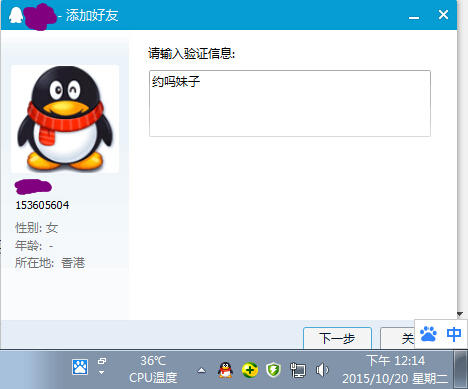
Task: Click the yellow-green plus tray icon
Action: point(250,370)
